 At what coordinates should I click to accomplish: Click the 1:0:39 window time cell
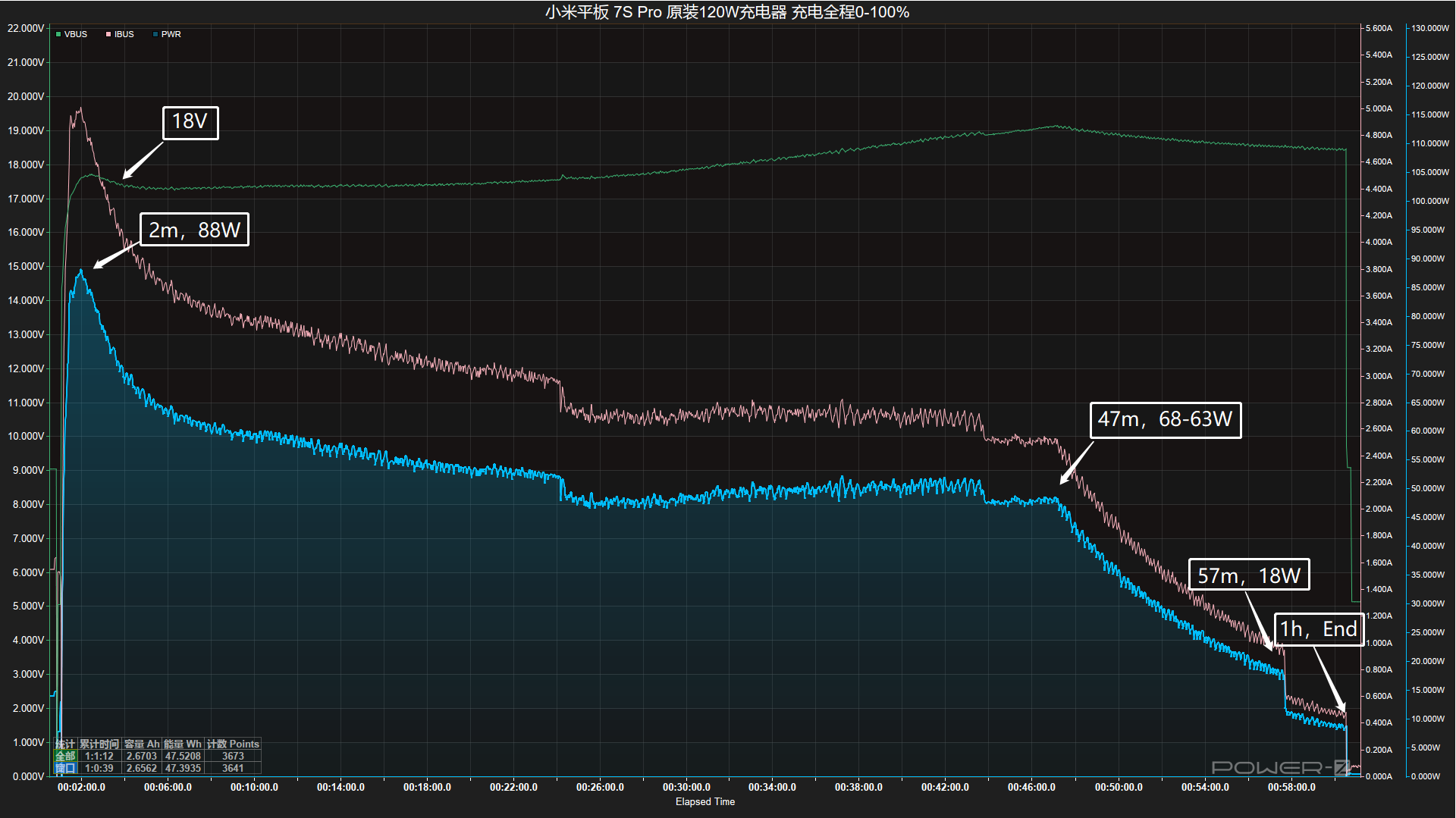[x=99, y=768]
